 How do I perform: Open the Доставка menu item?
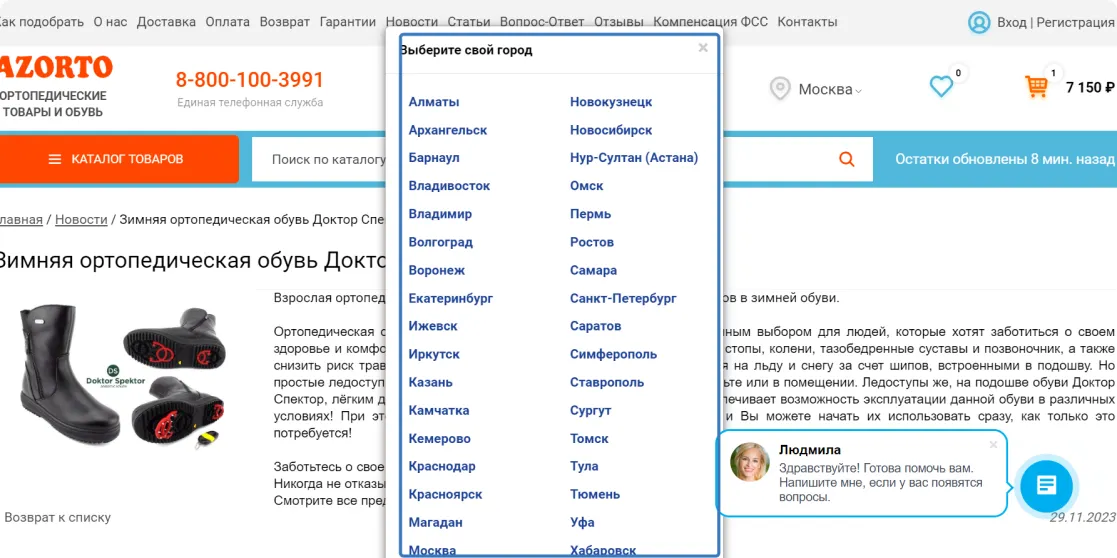point(166,22)
